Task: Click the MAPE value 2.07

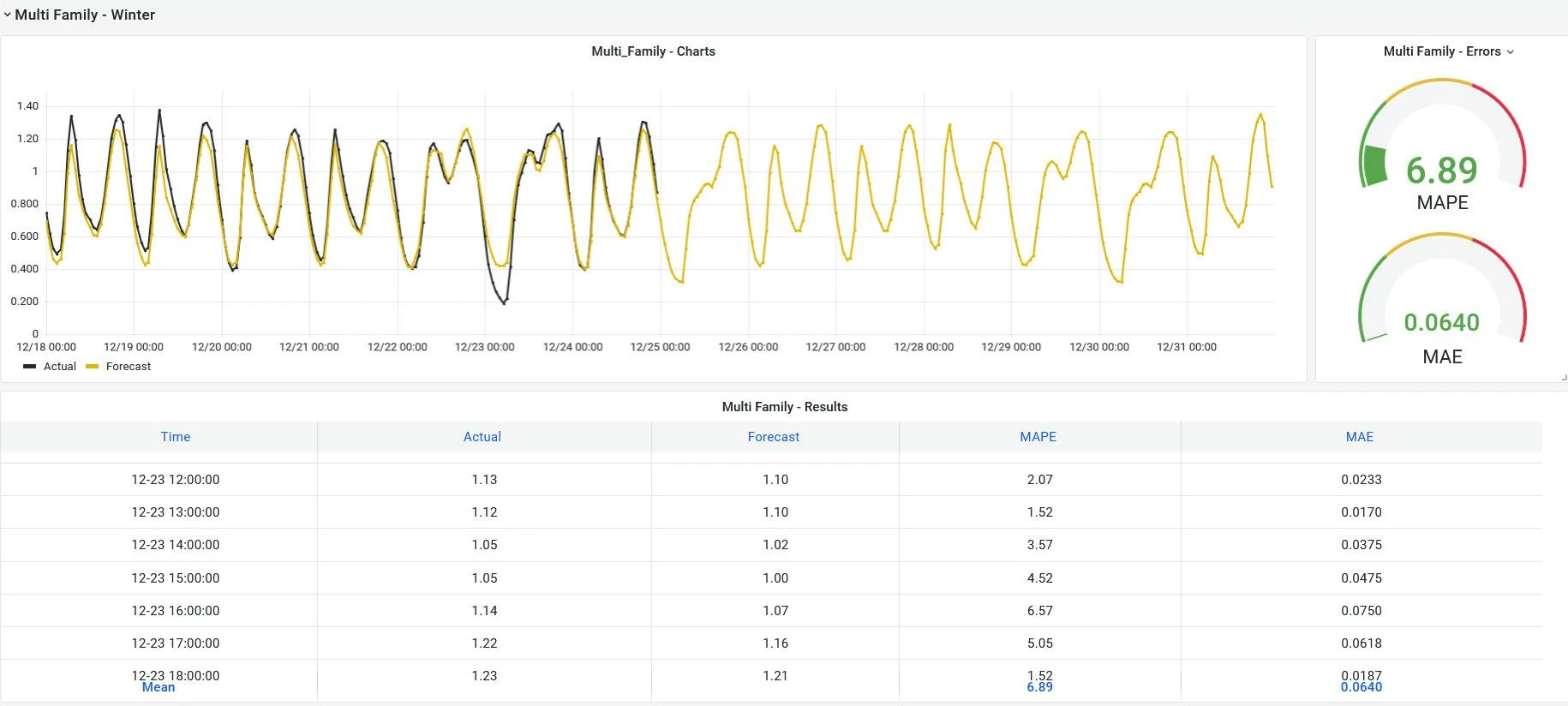Action: tap(1040, 480)
